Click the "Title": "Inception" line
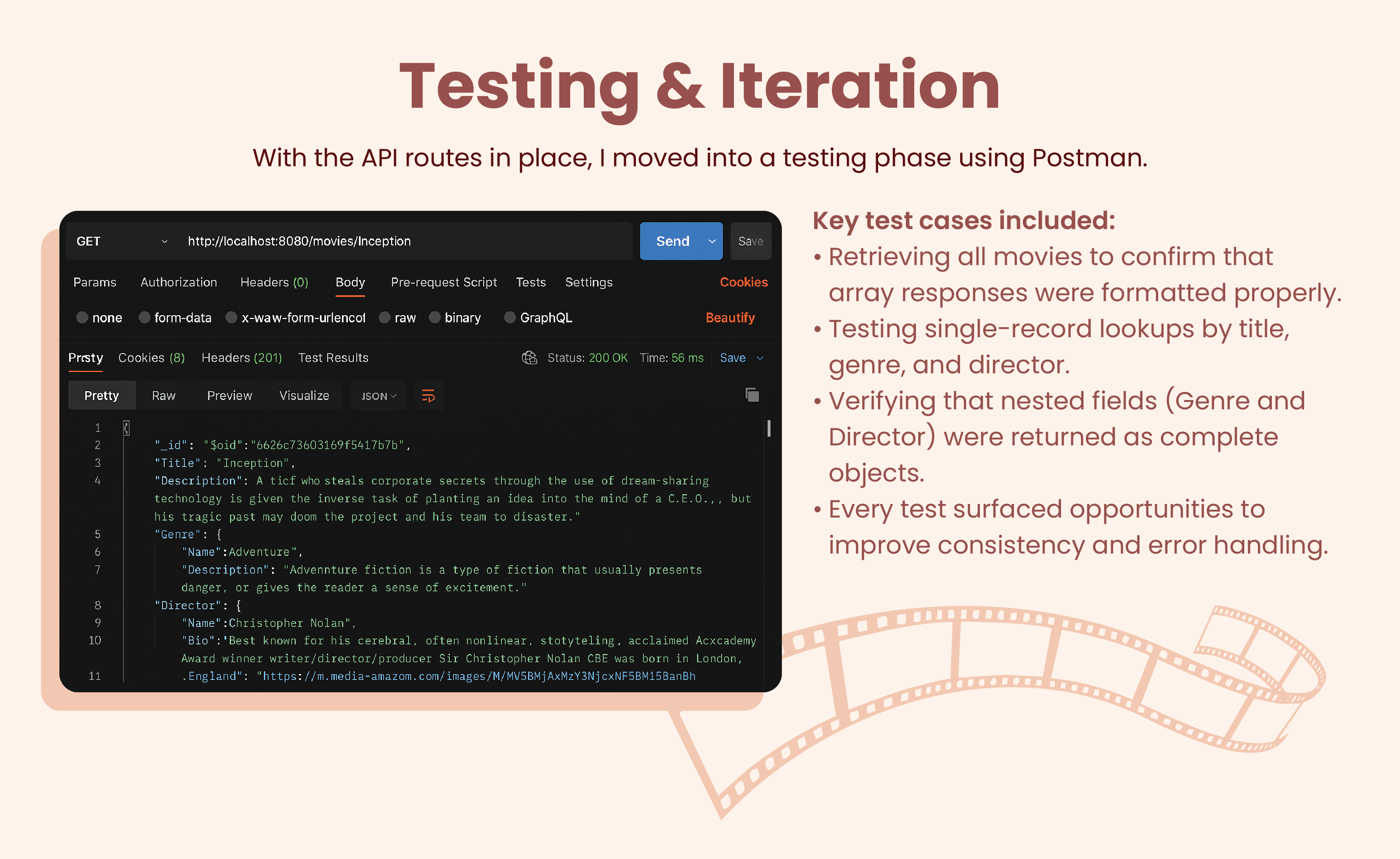Screen dimensions: 1400x859 pos(225,463)
